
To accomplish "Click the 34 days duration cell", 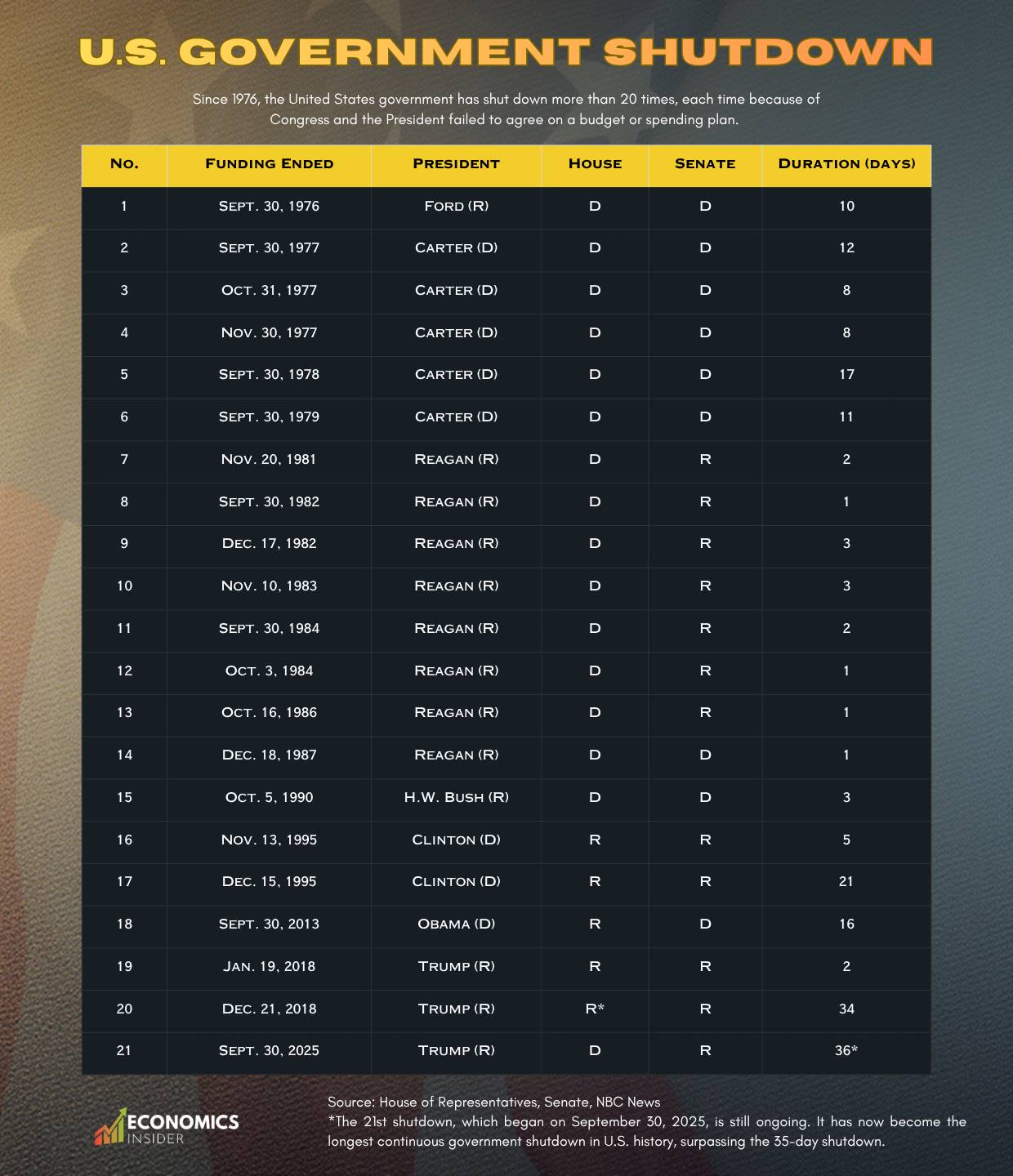I will click(x=846, y=1009).
